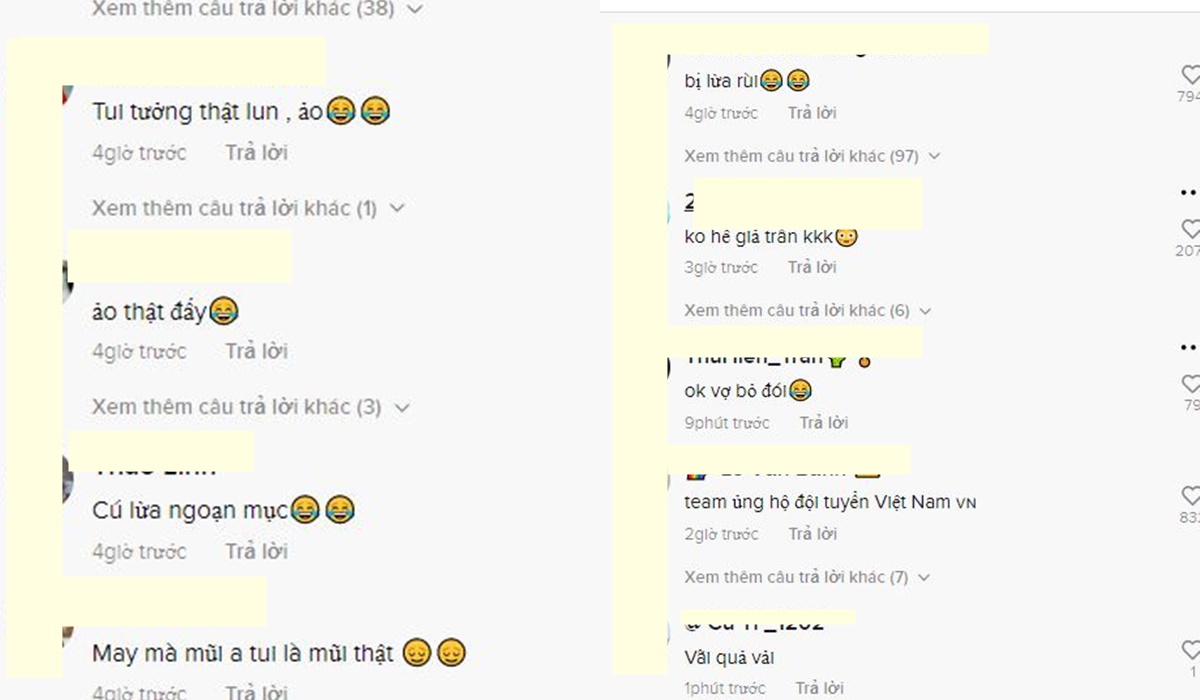The width and height of the screenshot is (1200, 700).
Task: Like the 'Vãi quả vải' comment heart
Action: click(1192, 651)
